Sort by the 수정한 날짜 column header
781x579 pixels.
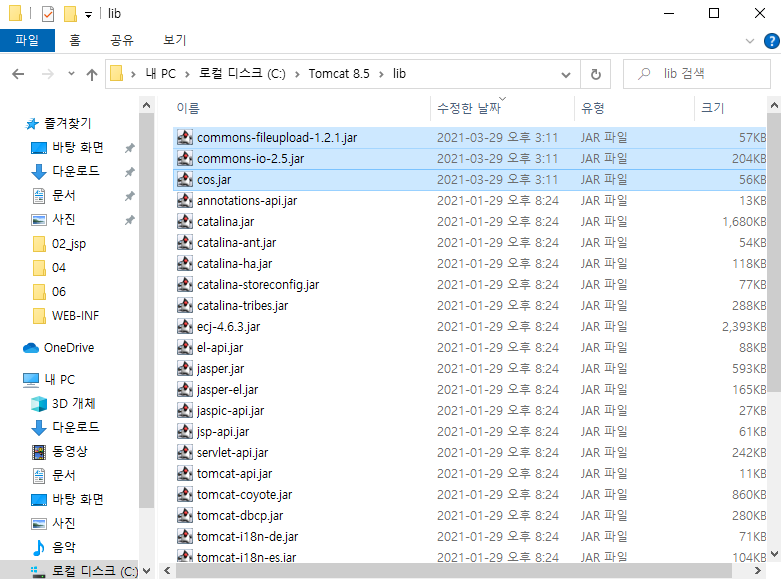click(x=469, y=108)
